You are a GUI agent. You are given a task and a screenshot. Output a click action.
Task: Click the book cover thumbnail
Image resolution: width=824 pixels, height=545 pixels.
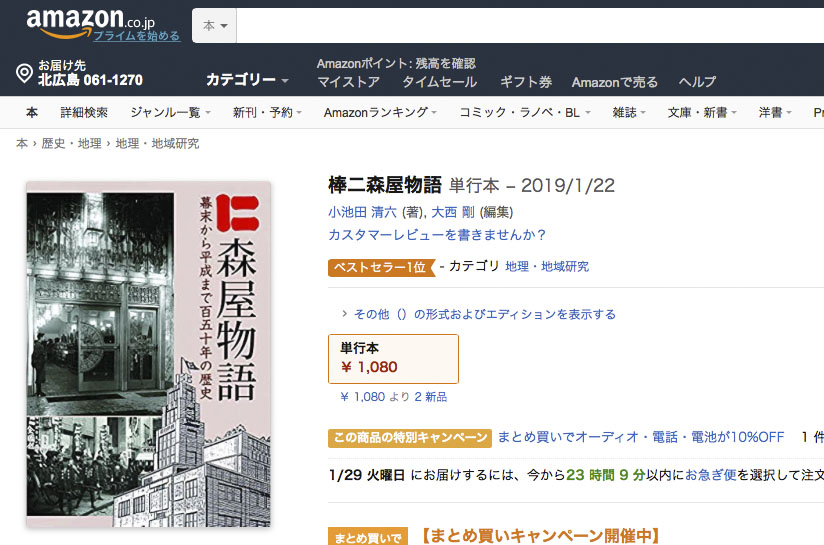coord(148,354)
